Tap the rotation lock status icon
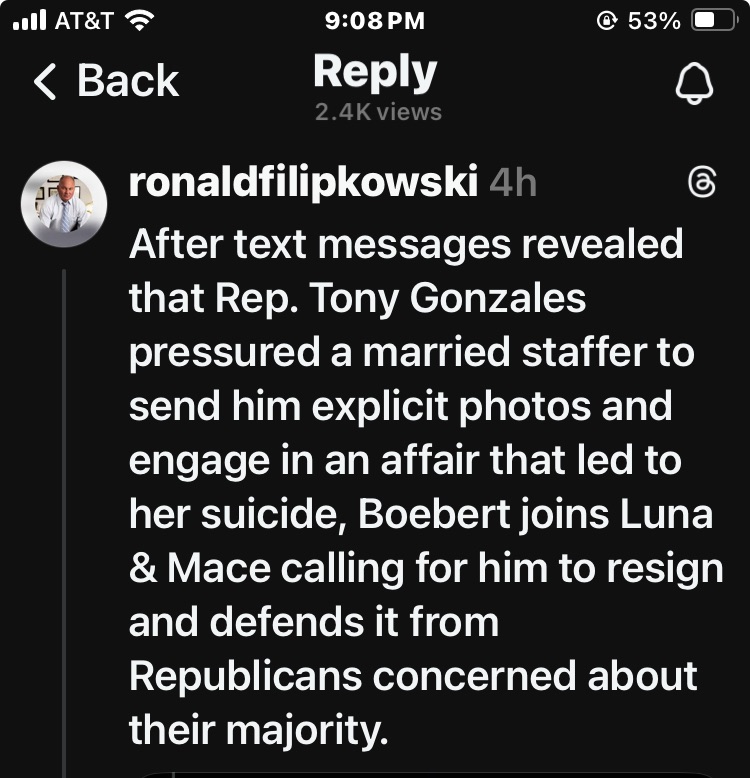750x778 pixels. (x=604, y=20)
